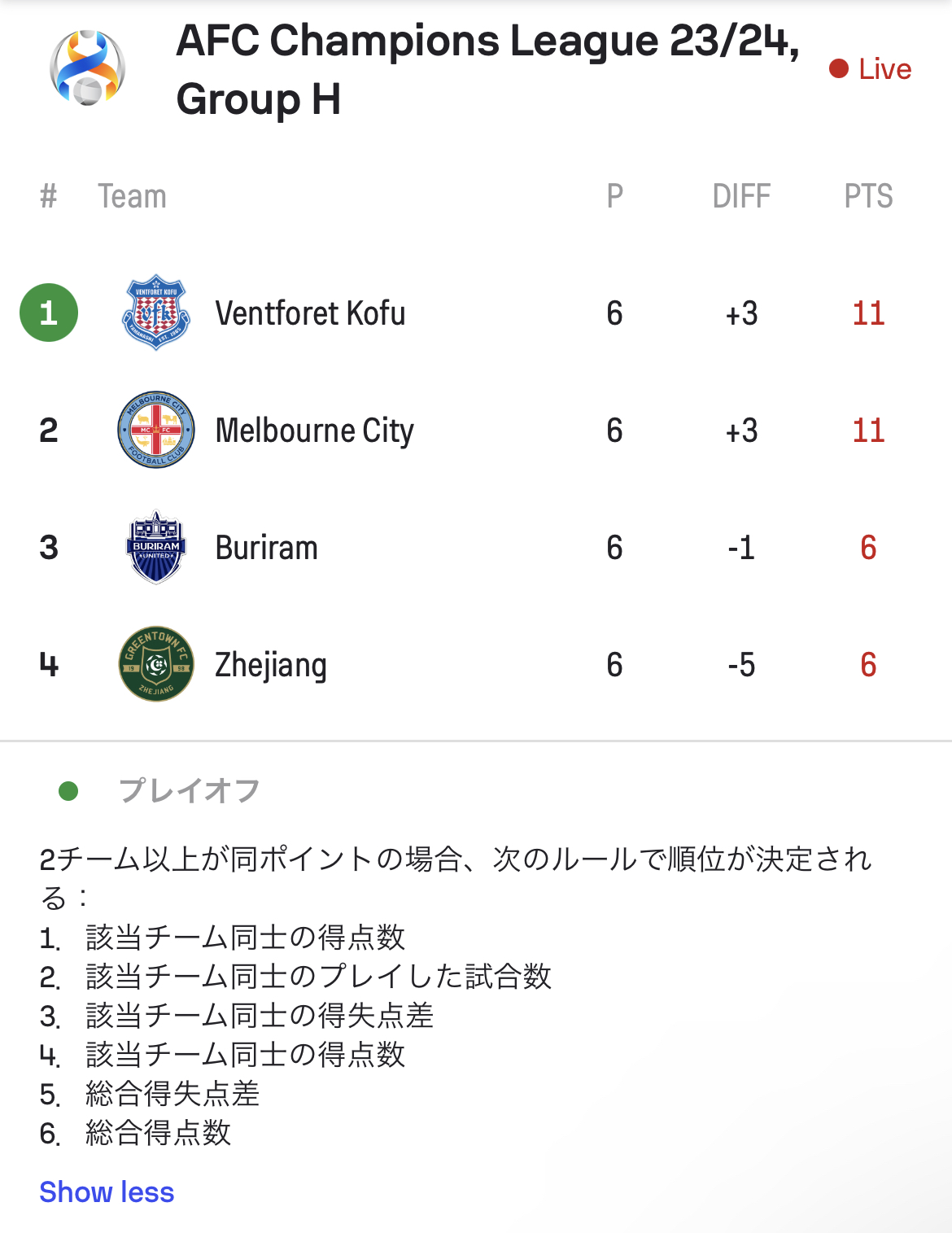Click the PTS column header
The width and height of the screenshot is (952, 1233).
tap(868, 196)
